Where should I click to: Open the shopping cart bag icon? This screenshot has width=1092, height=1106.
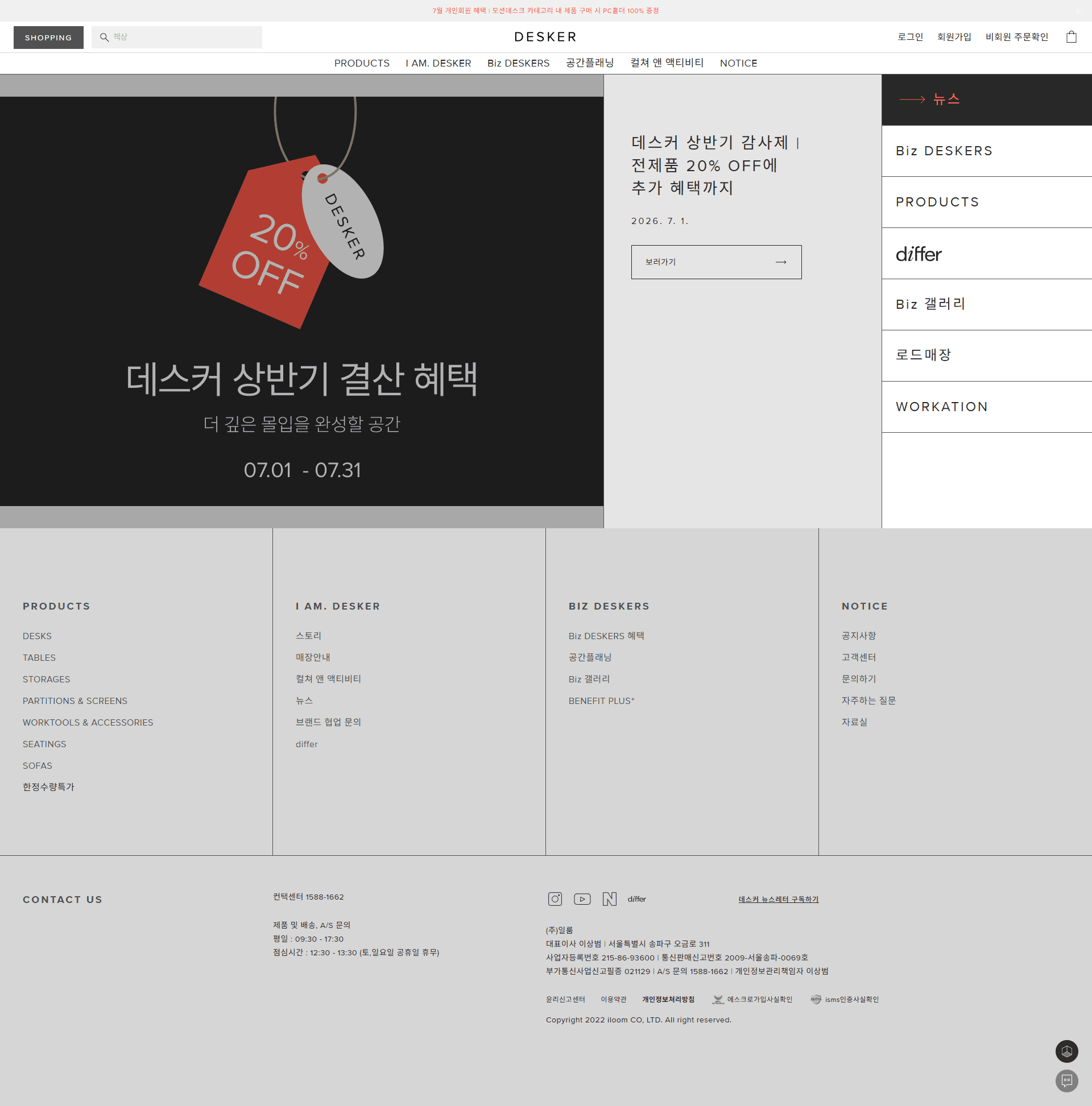(1071, 36)
